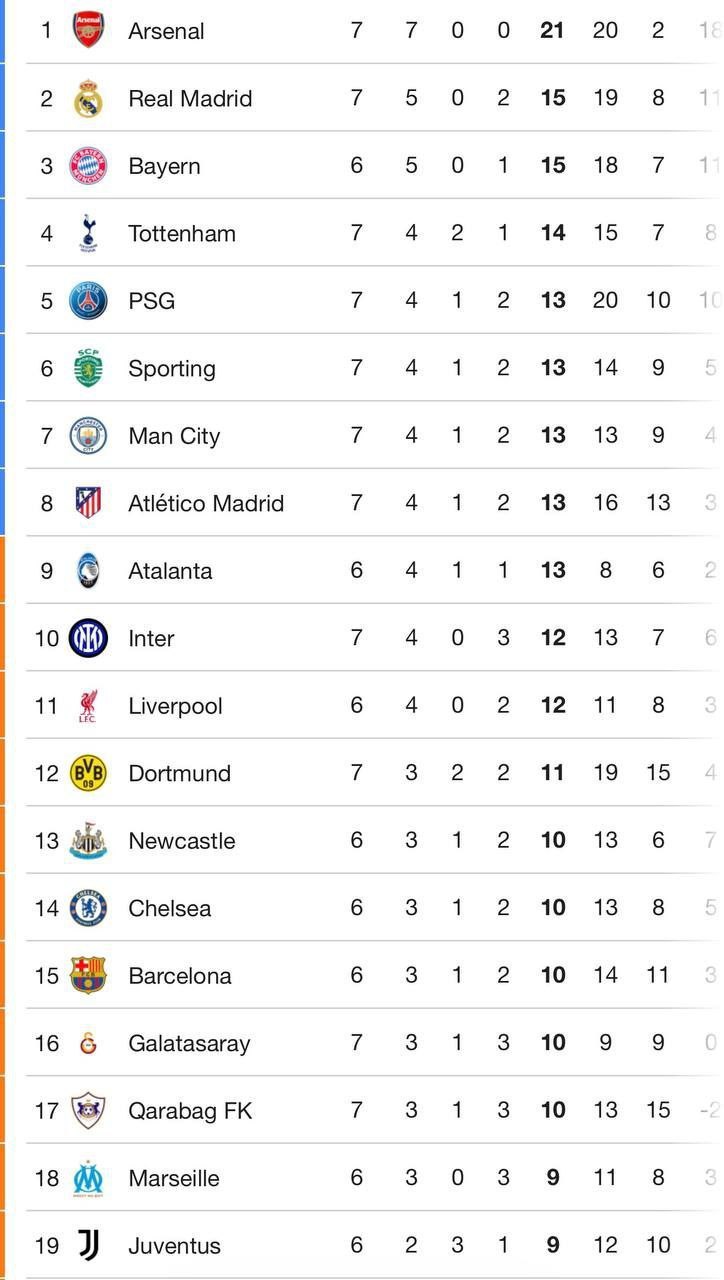Click Atalanta's position number 9
The height and width of the screenshot is (1280, 724).
point(46,570)
